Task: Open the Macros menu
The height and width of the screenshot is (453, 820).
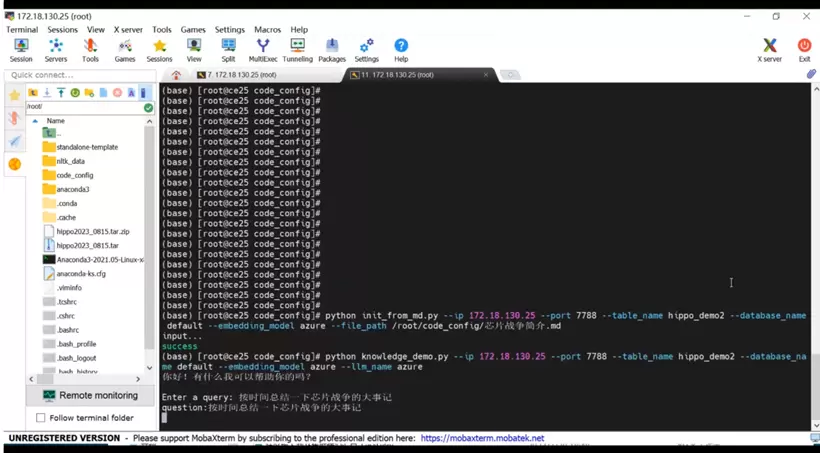Action: (x=267, y=30)
